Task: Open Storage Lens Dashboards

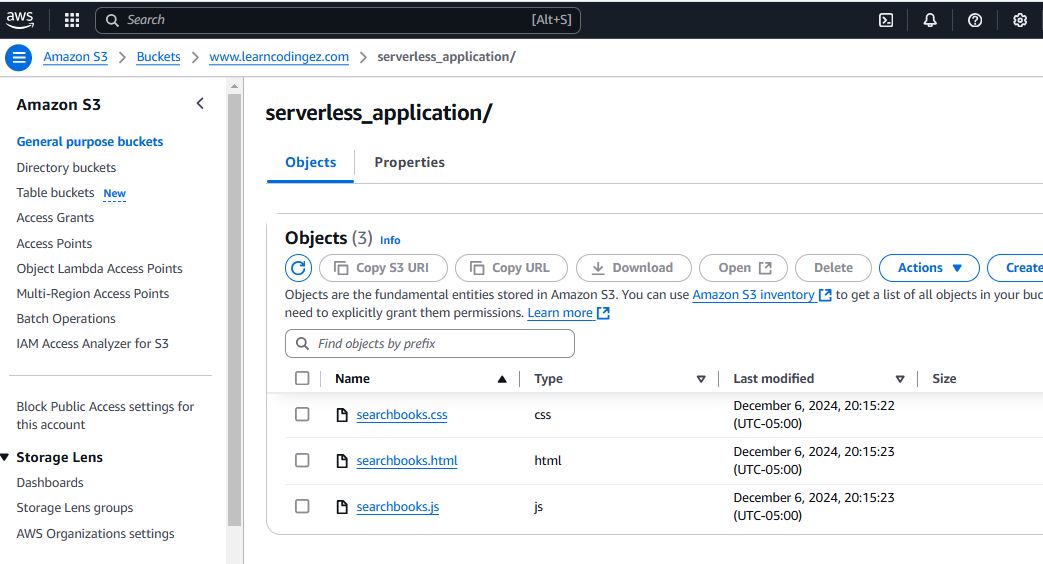Action: 50,483
